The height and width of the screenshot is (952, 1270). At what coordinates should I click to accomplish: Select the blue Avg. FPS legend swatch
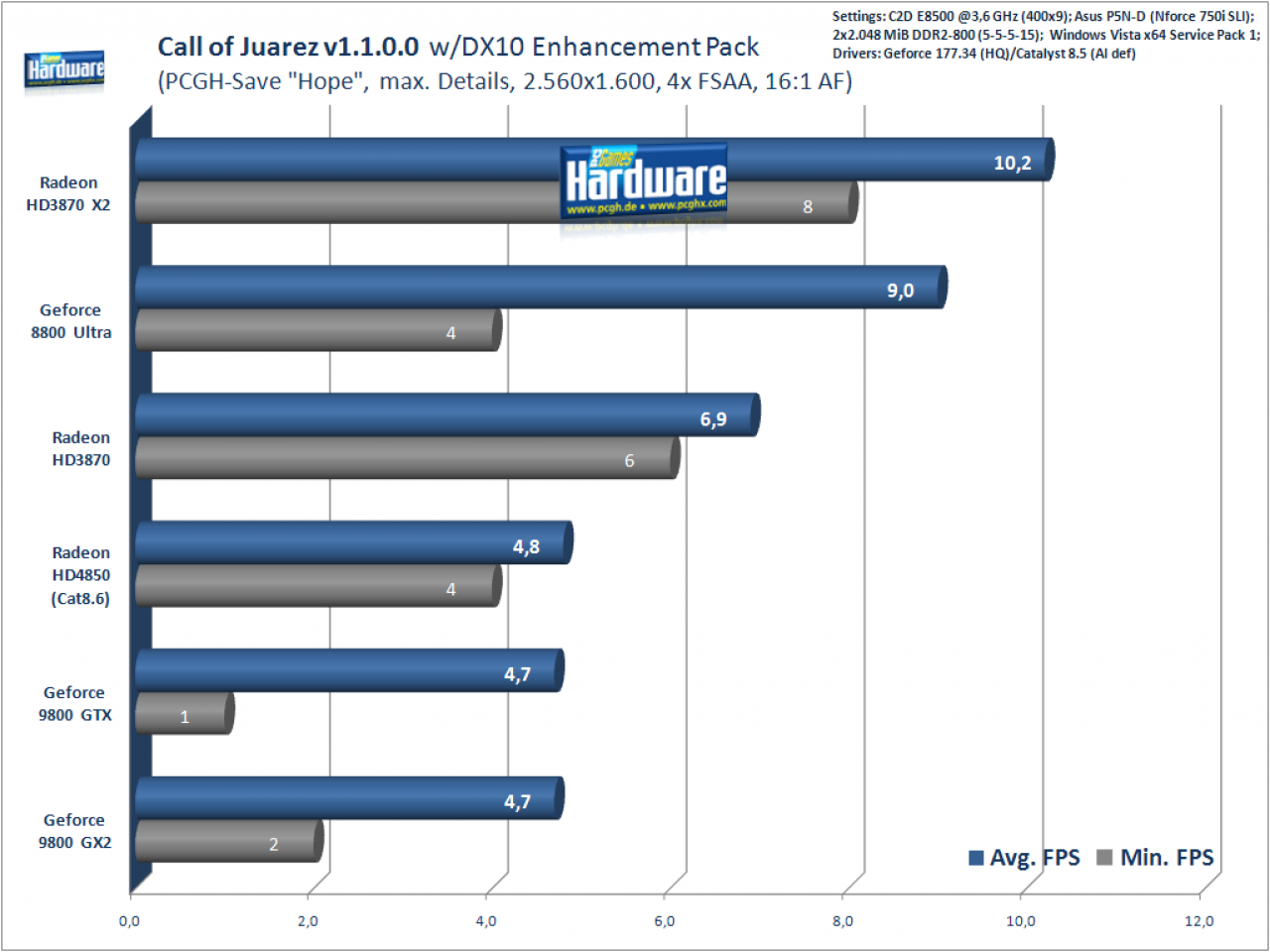(976, 858)
